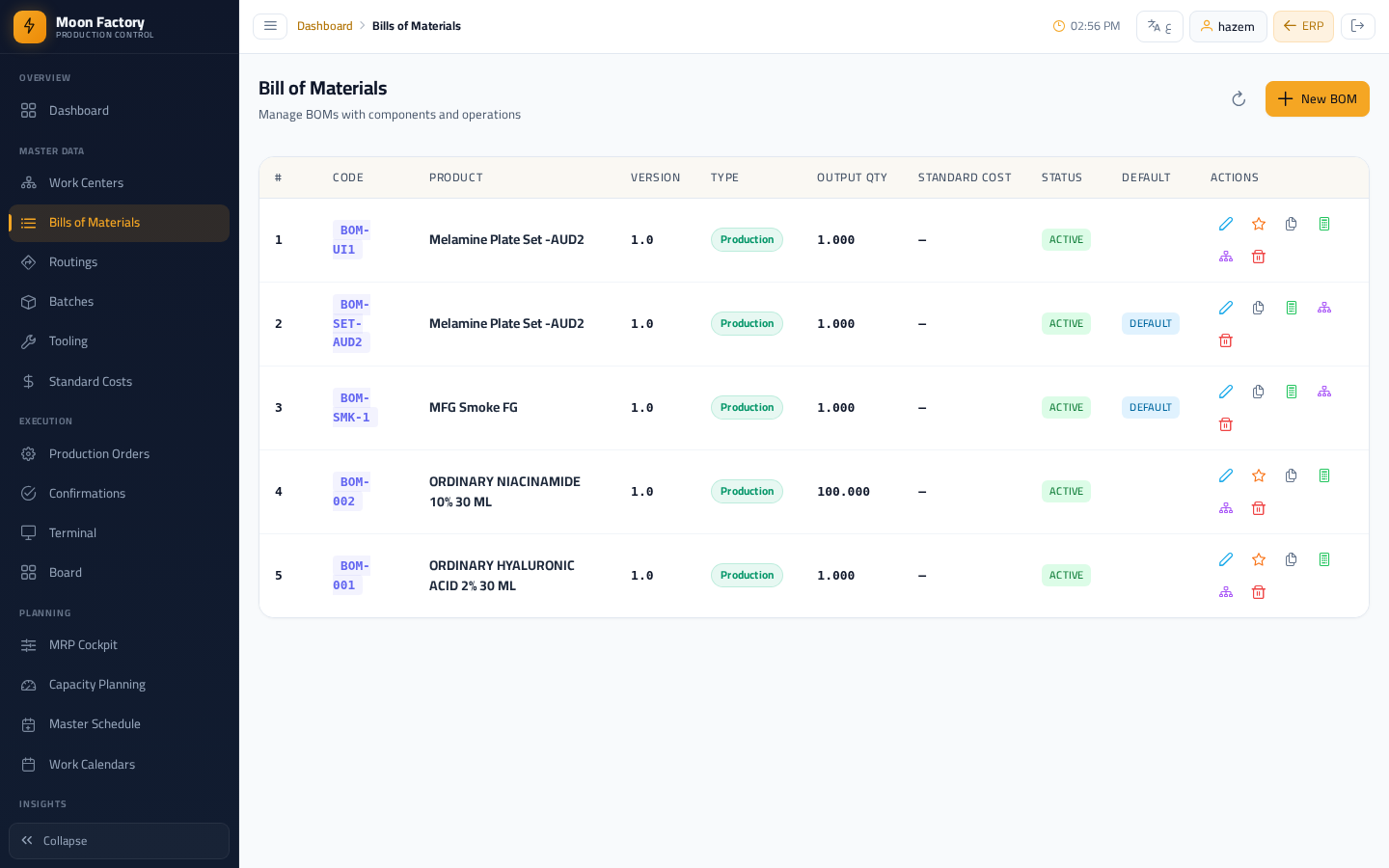Log out using the exit icon
Viewport: 1389px width, 868px height.
click(1358, 26)
